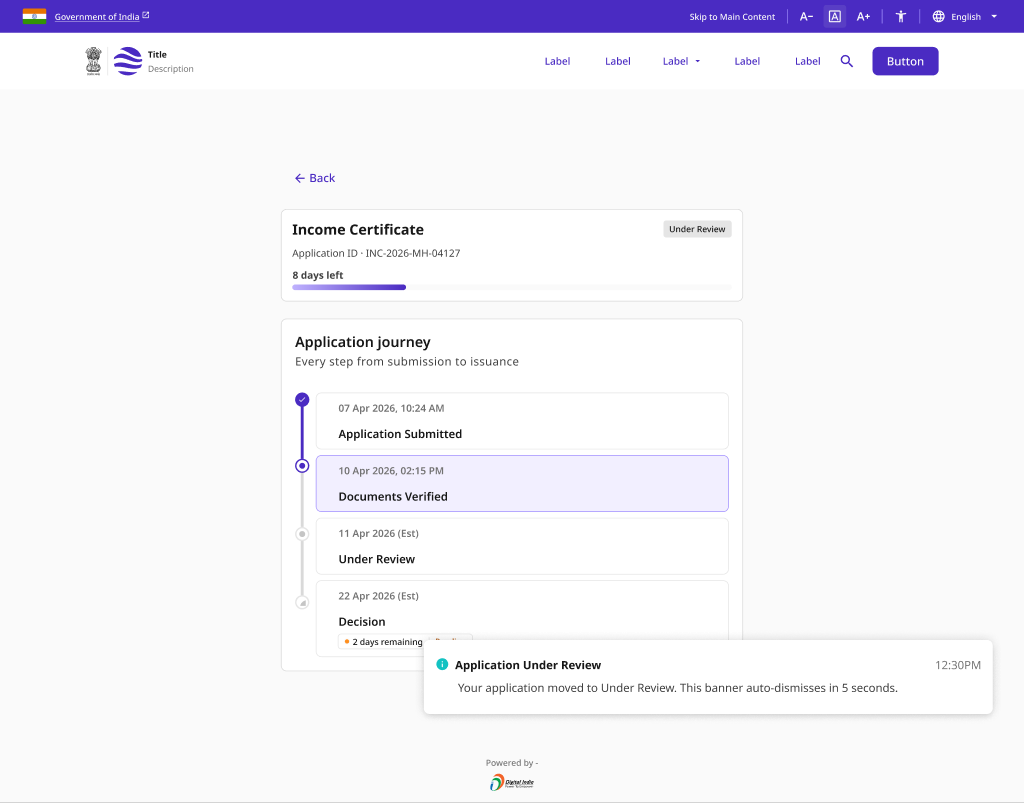Click Application Under Review toast title
The image size is (1024, 803).
coord(528,665)
